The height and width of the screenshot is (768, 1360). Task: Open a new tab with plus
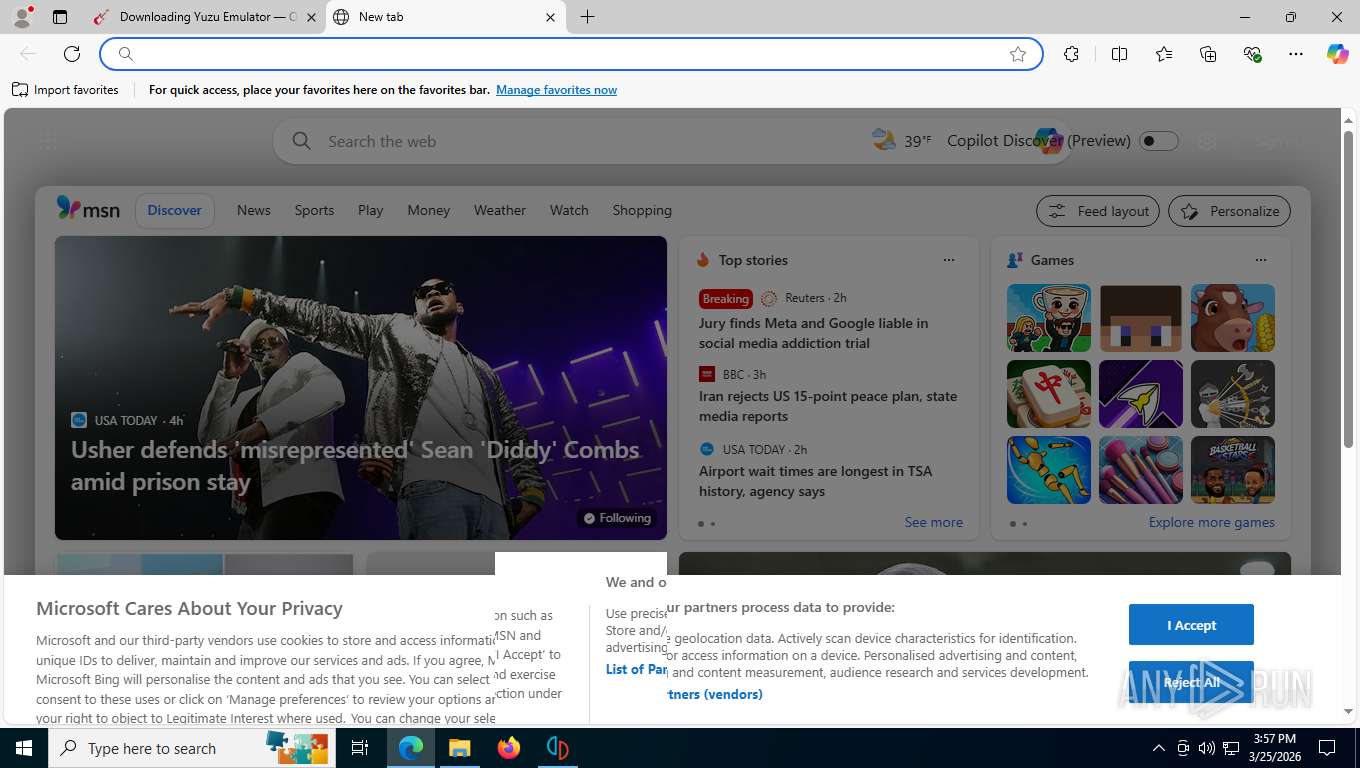[x=587, y=17]
